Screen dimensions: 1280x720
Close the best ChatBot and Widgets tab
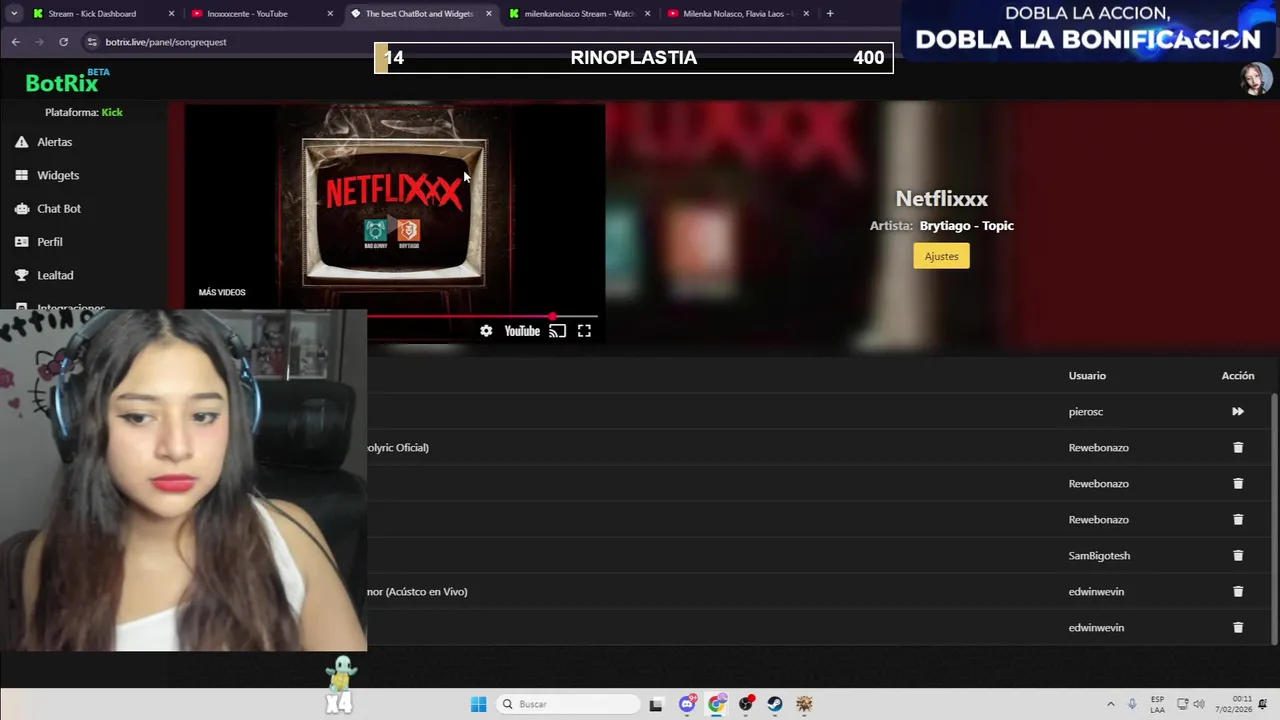coord(489,14)
